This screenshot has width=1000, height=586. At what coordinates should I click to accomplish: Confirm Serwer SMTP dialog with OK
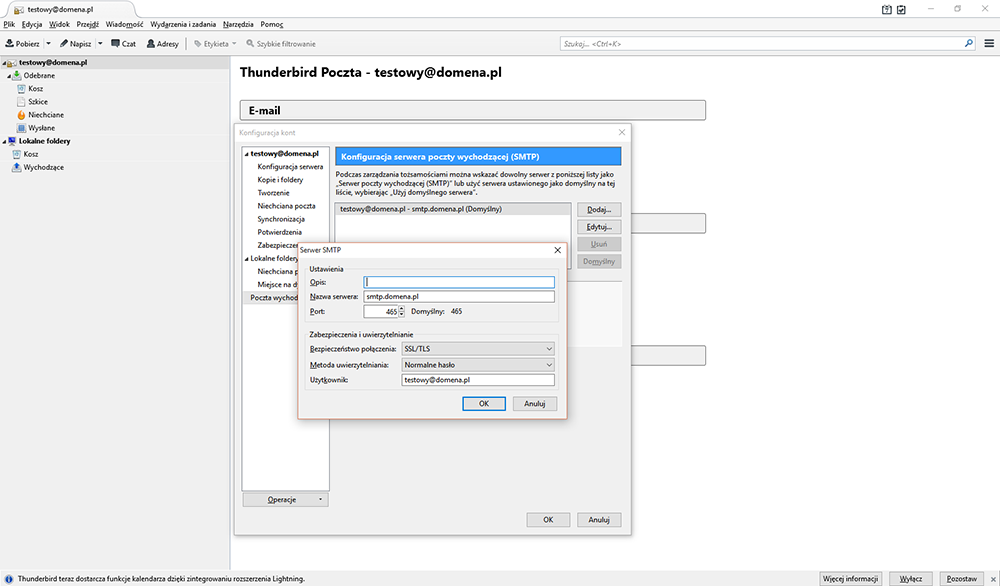point(484,404)
